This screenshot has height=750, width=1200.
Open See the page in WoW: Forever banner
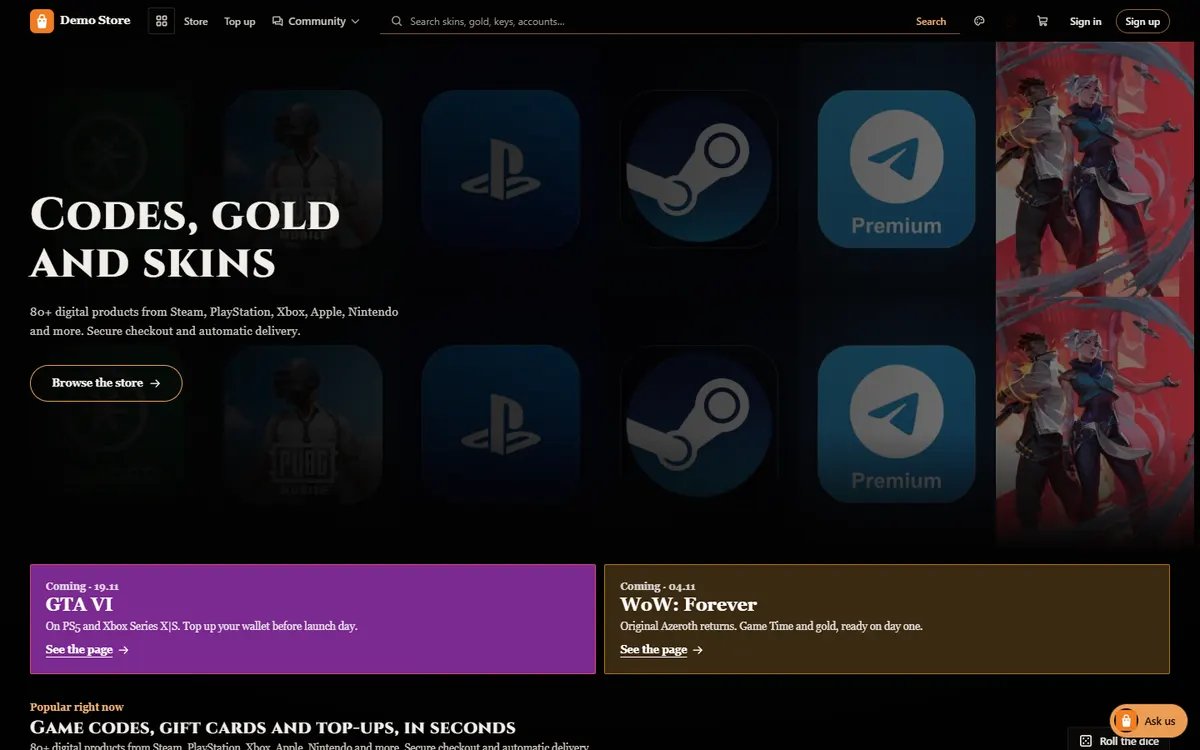coord(662,650)
